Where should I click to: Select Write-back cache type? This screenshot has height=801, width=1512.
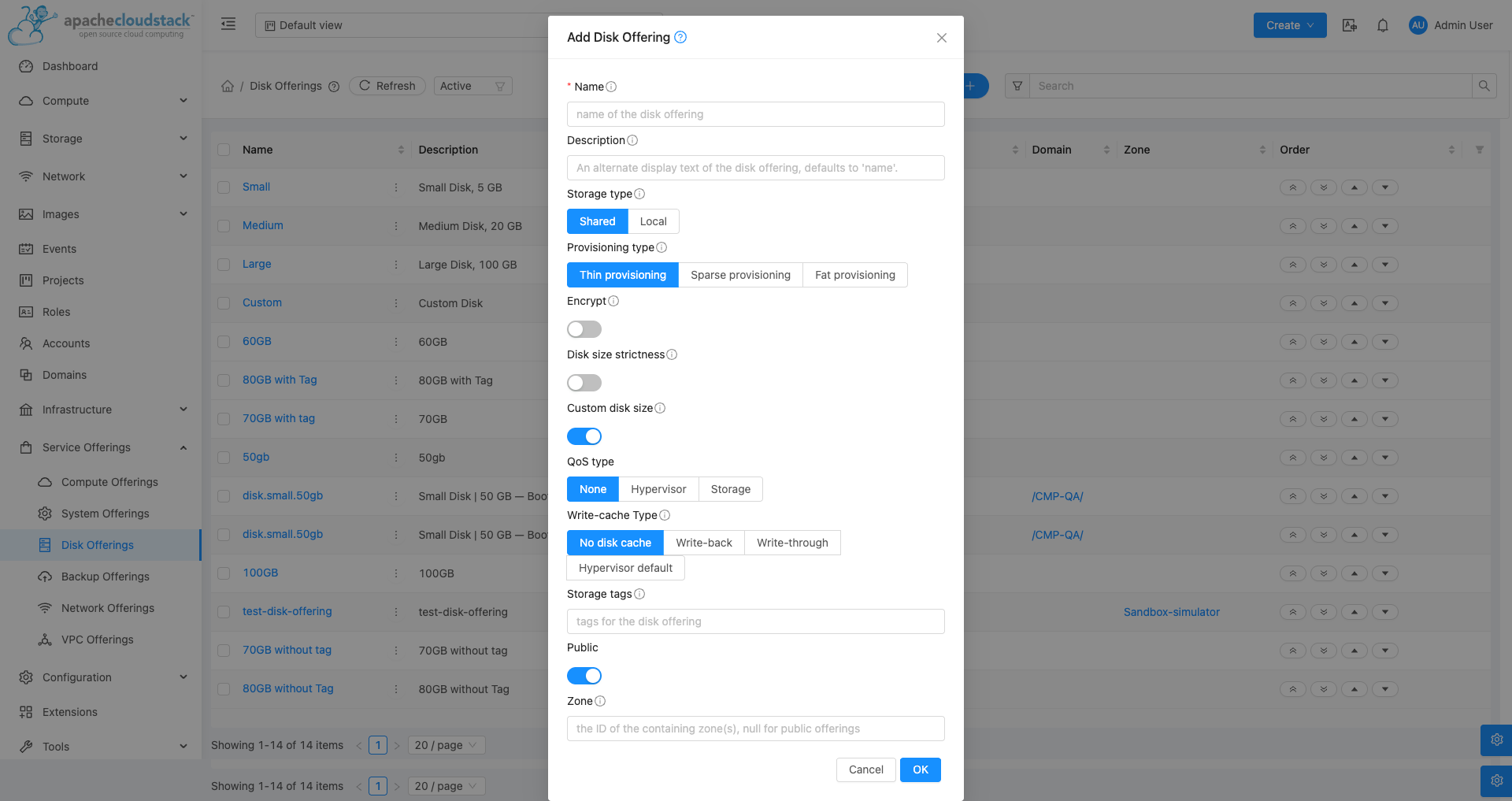tap(704, 543)
